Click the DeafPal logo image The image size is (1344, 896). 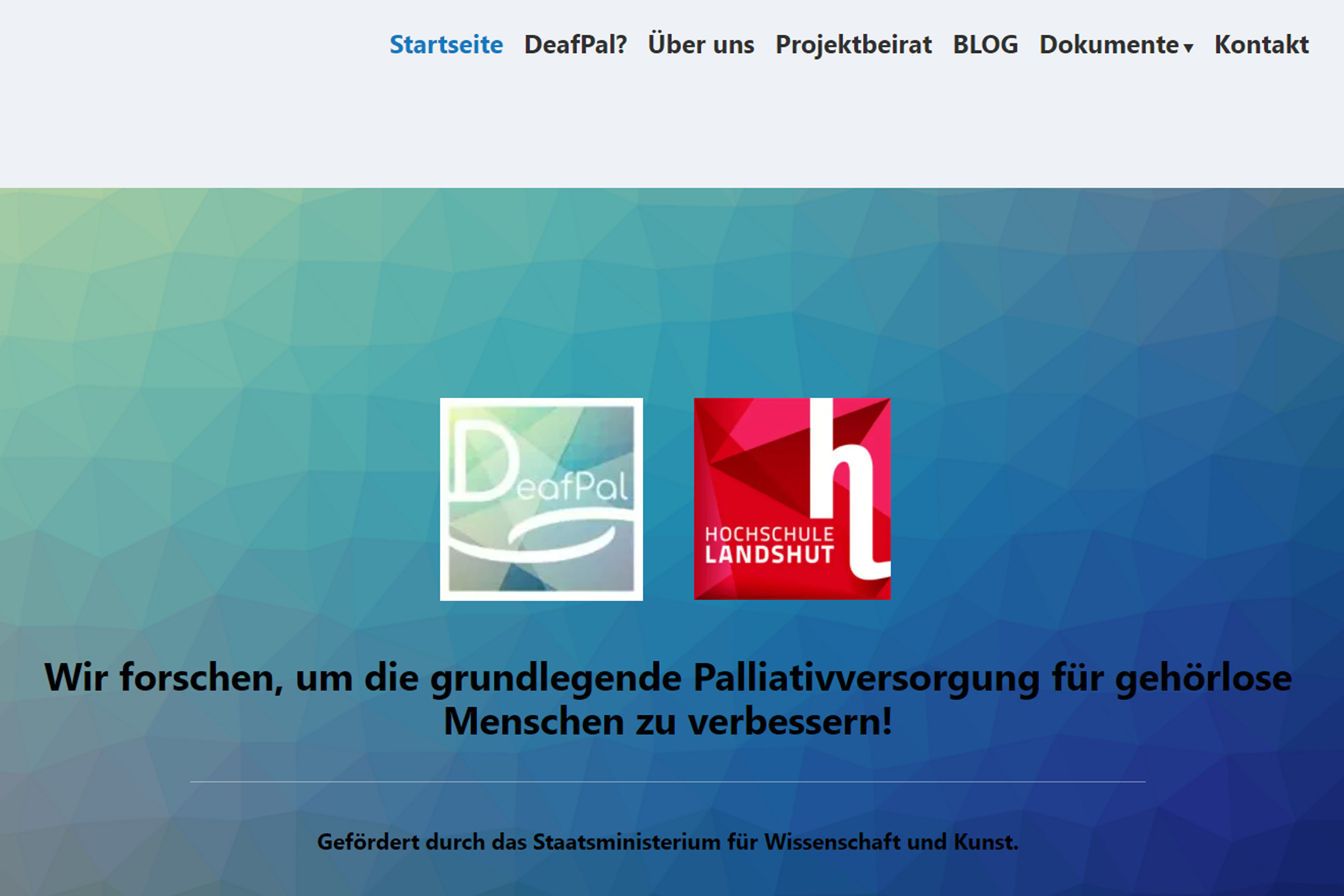541,499
